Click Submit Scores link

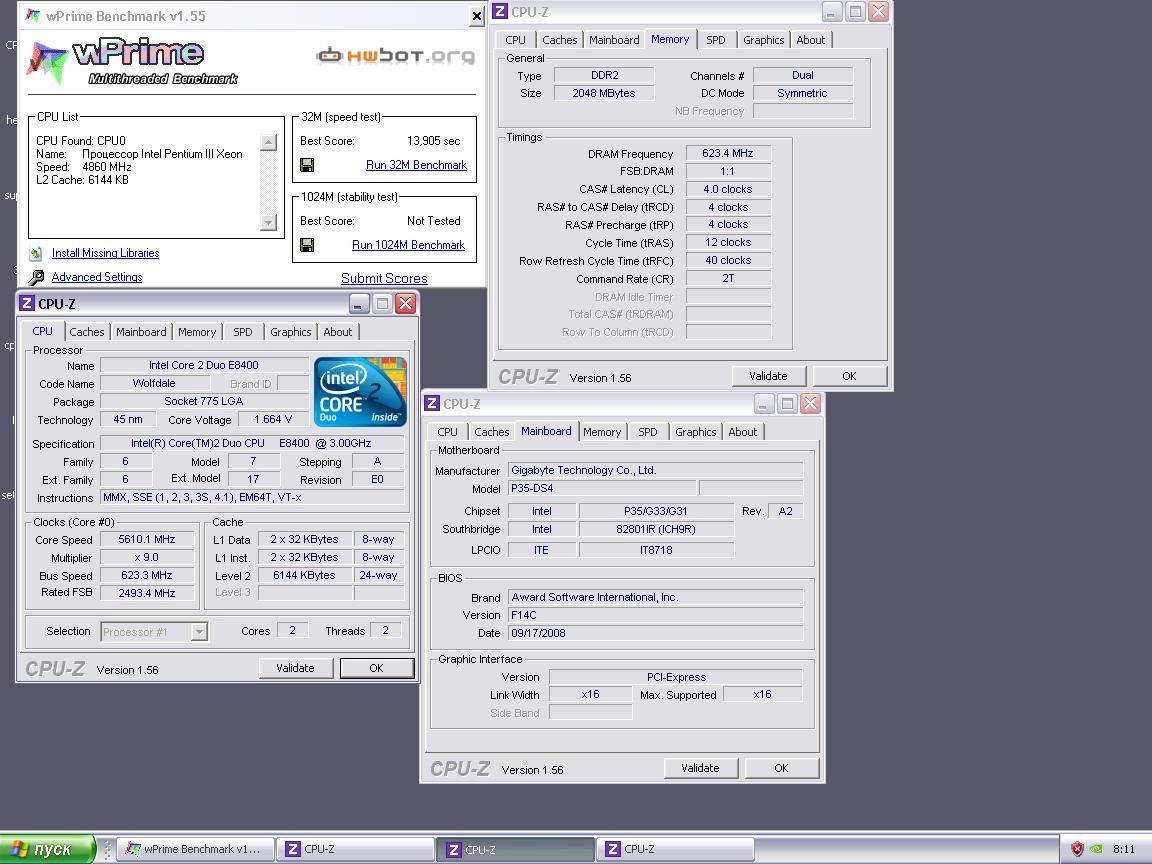tap(384, 278)
